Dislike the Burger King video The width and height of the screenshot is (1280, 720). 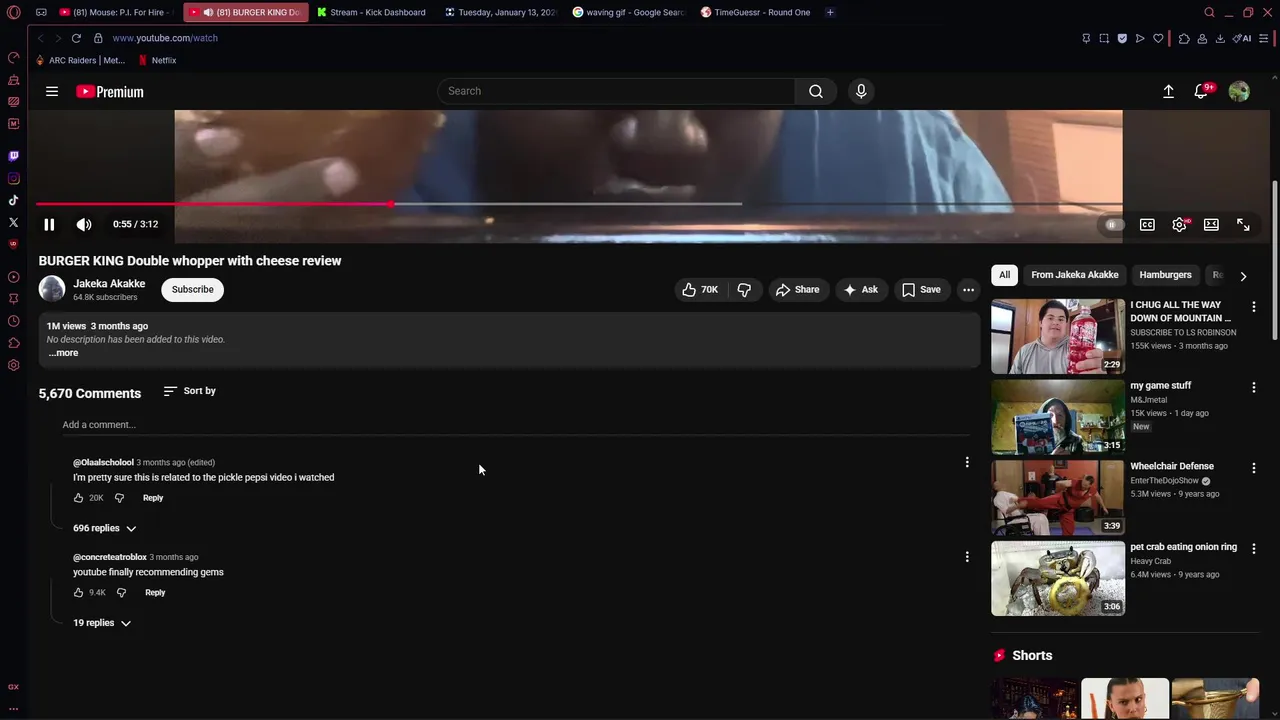coord(744,290)
